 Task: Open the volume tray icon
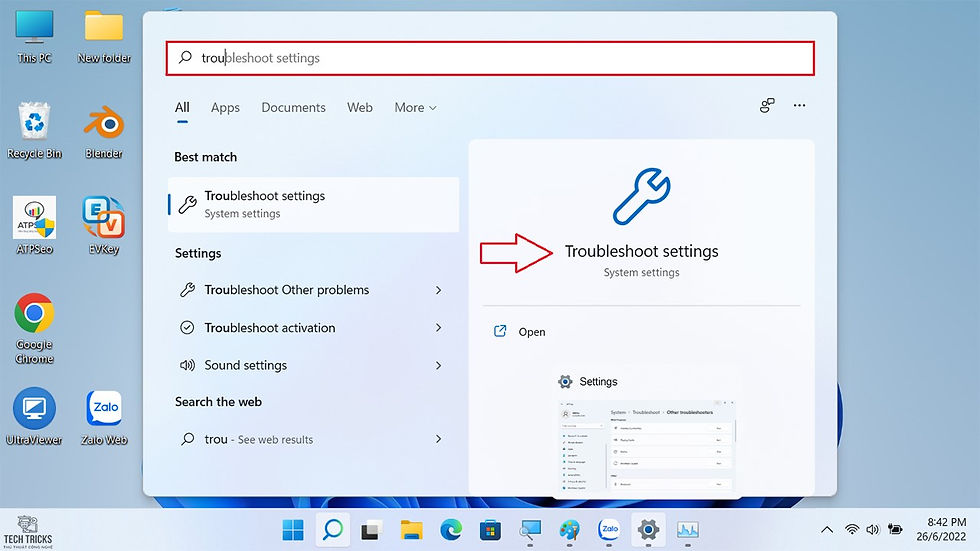872,530
